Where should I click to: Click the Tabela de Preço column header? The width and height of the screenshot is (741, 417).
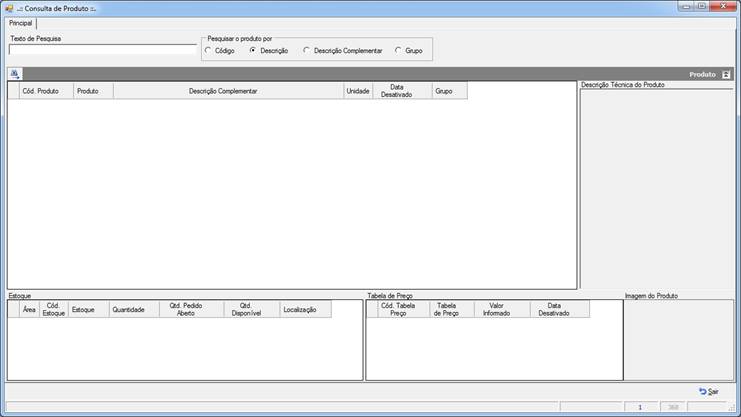coord(451,310)
